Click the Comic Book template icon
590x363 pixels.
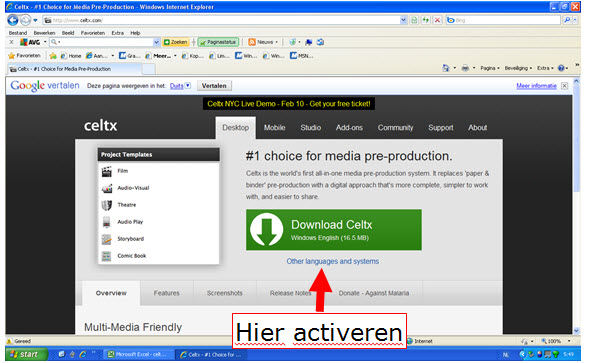point(107,256)
